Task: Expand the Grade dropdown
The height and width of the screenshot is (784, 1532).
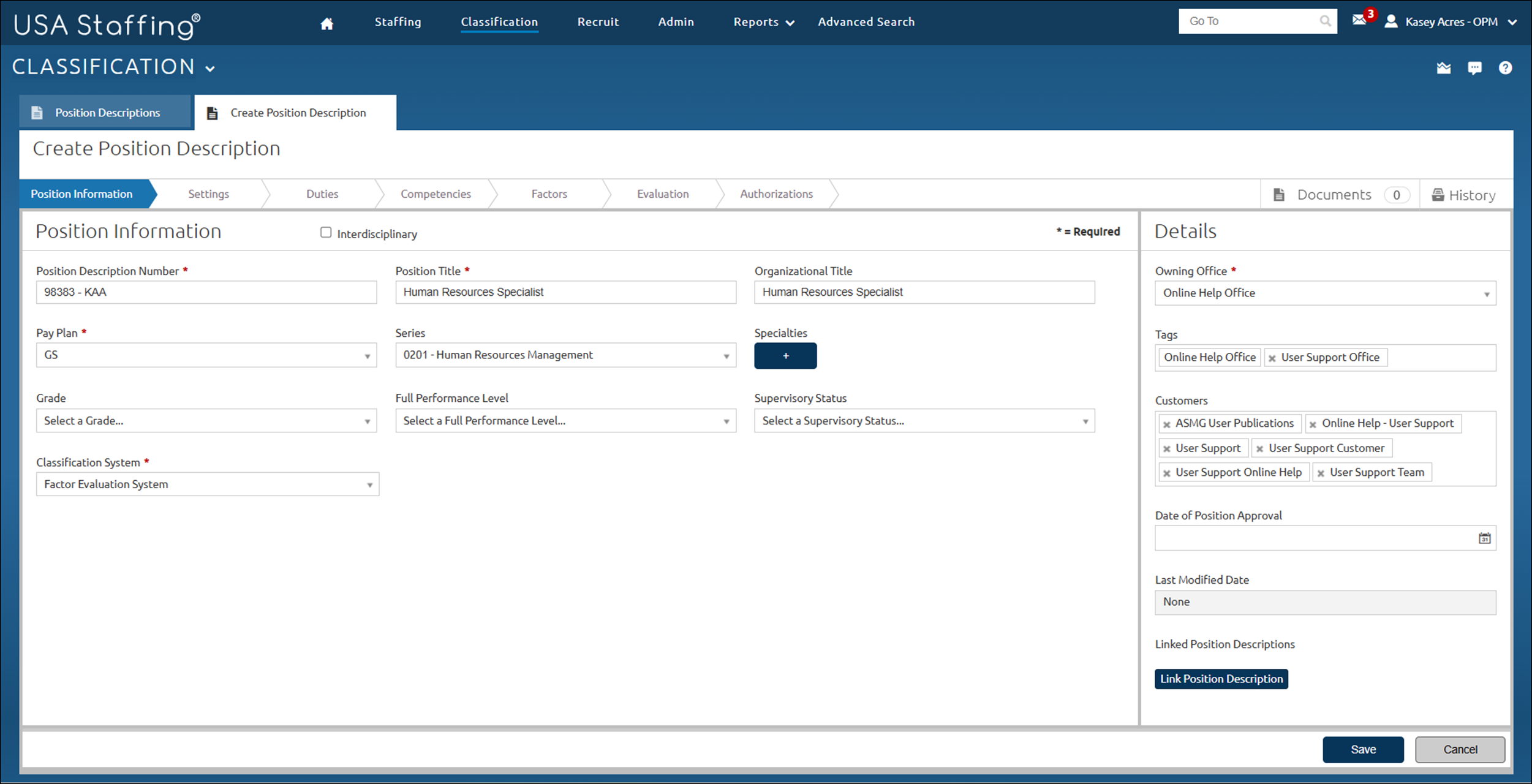Action: click(x=206, y=421)
